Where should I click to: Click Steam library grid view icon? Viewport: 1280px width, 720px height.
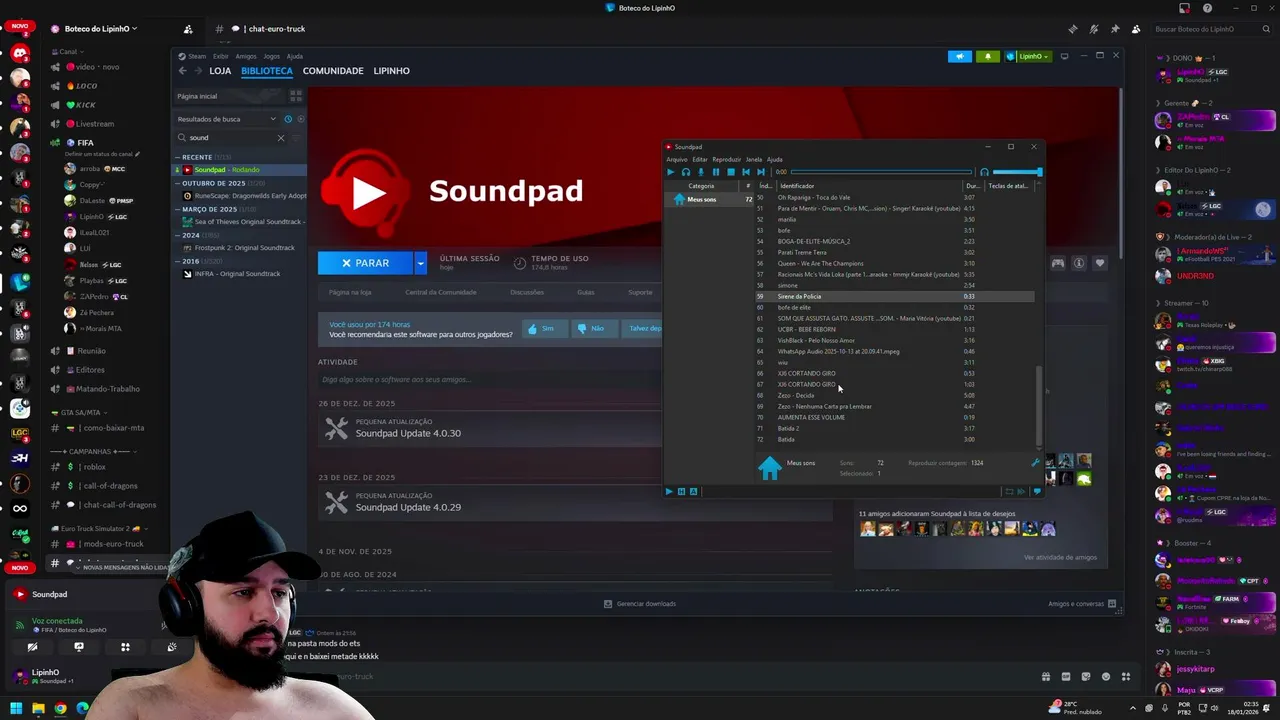point(295,96)
